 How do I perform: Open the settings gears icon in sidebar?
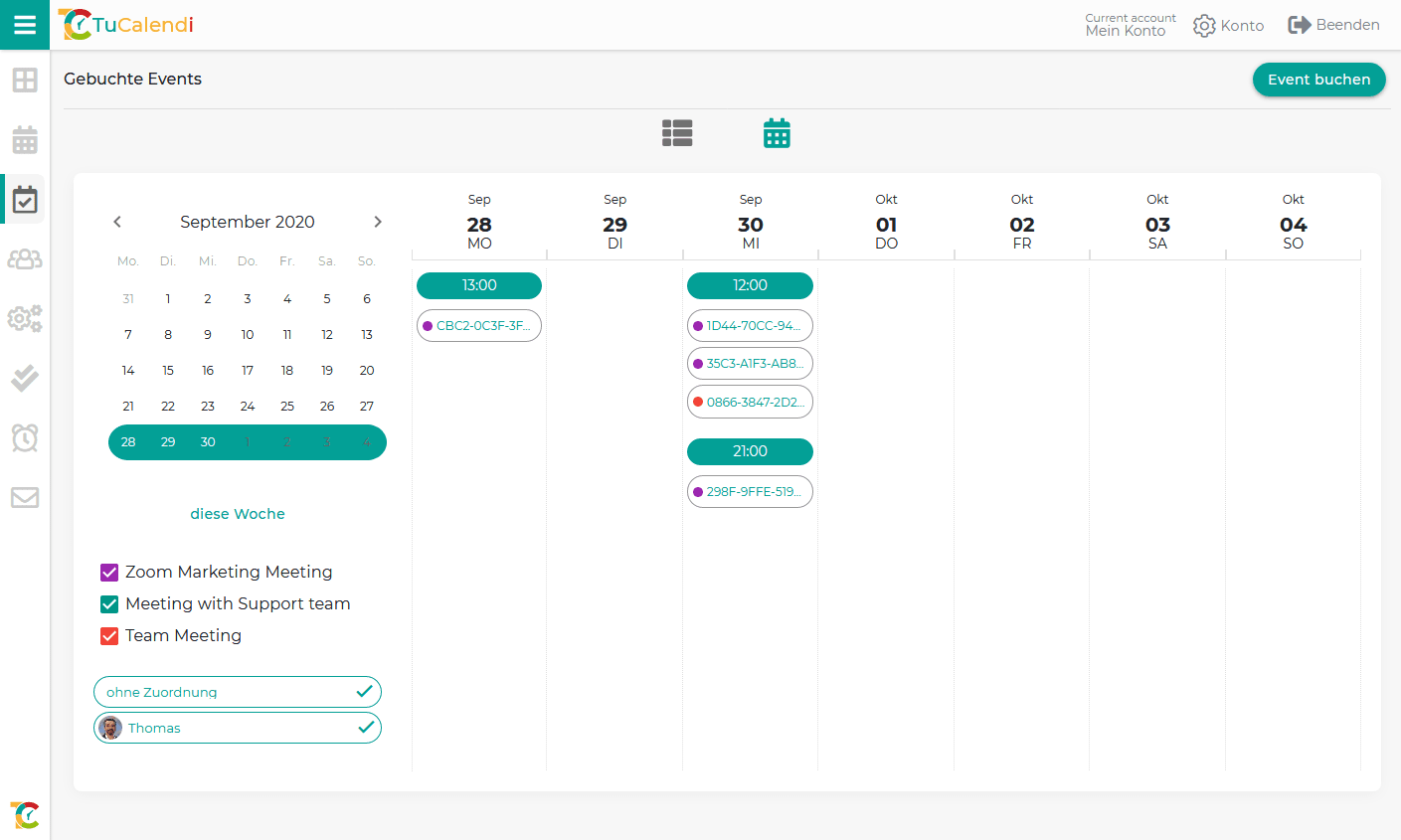25,318
